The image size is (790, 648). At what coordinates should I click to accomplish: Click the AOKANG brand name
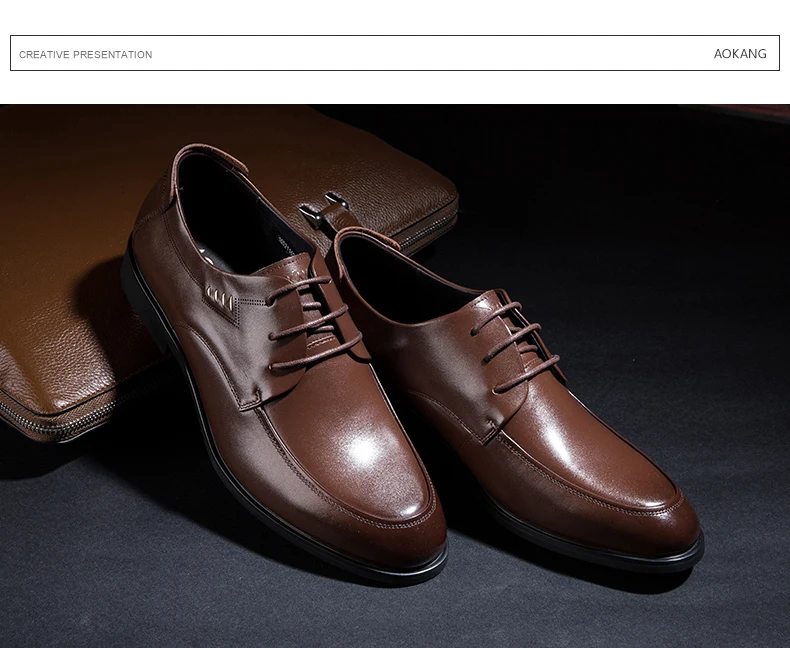click(740, 54)
